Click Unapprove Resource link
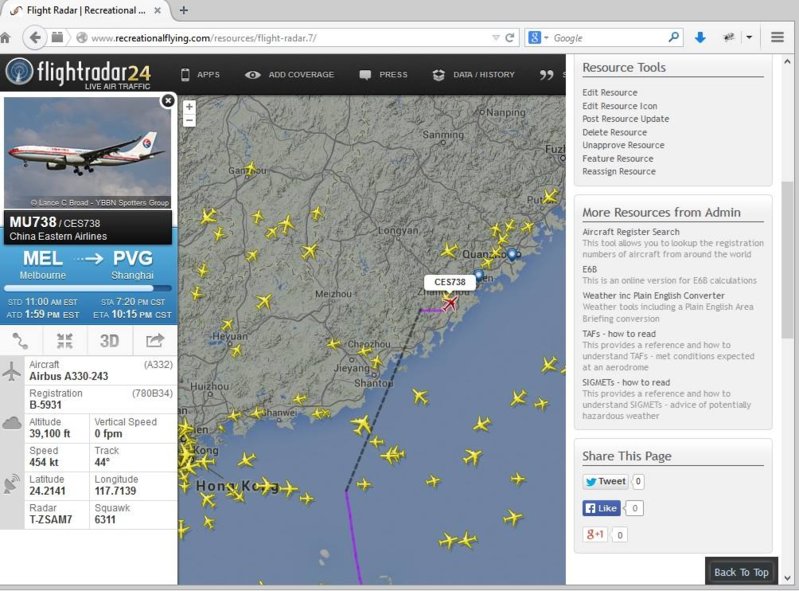 tap(623, 145)
